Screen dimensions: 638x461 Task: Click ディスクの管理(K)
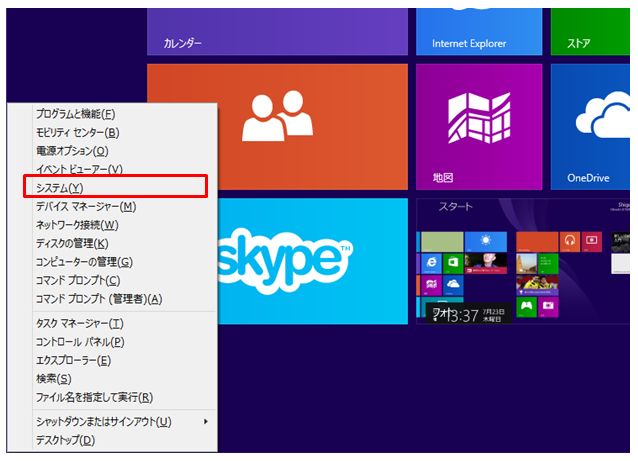coord(71,243)
